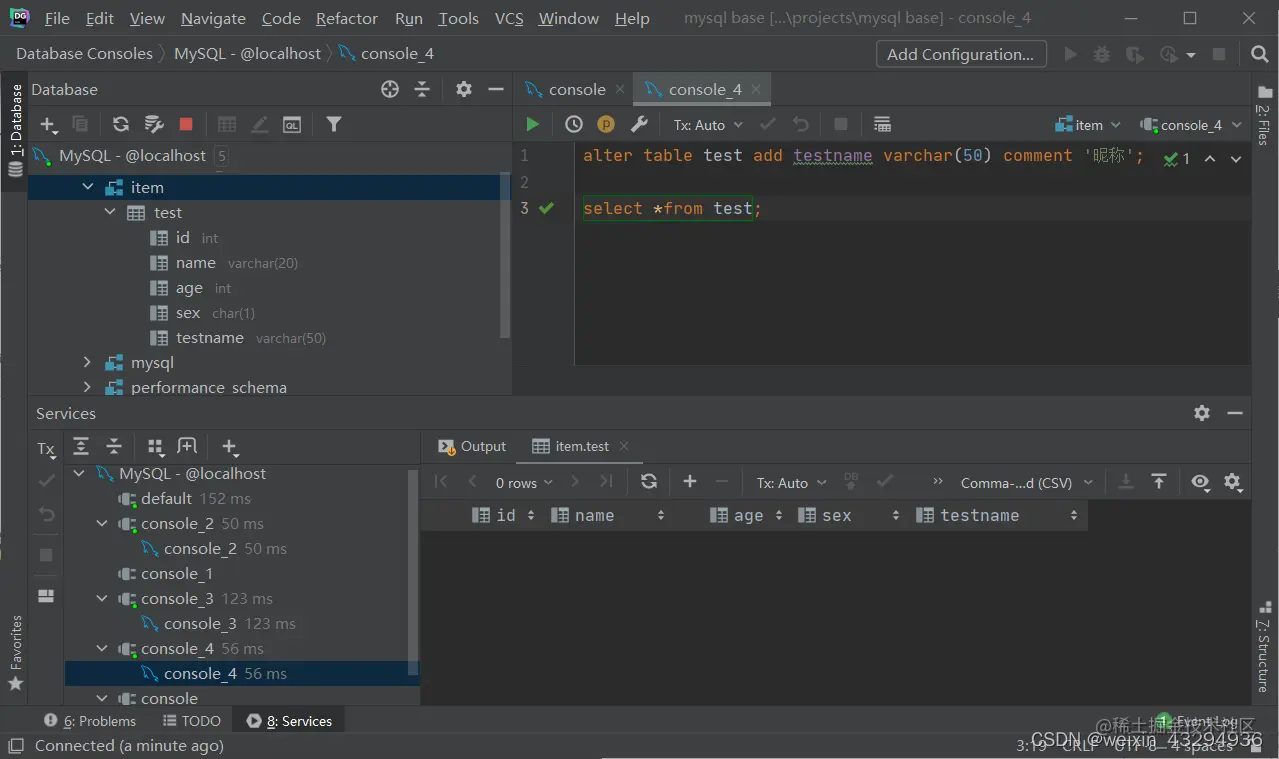Open editor settings wrench icon

[639, 124]
